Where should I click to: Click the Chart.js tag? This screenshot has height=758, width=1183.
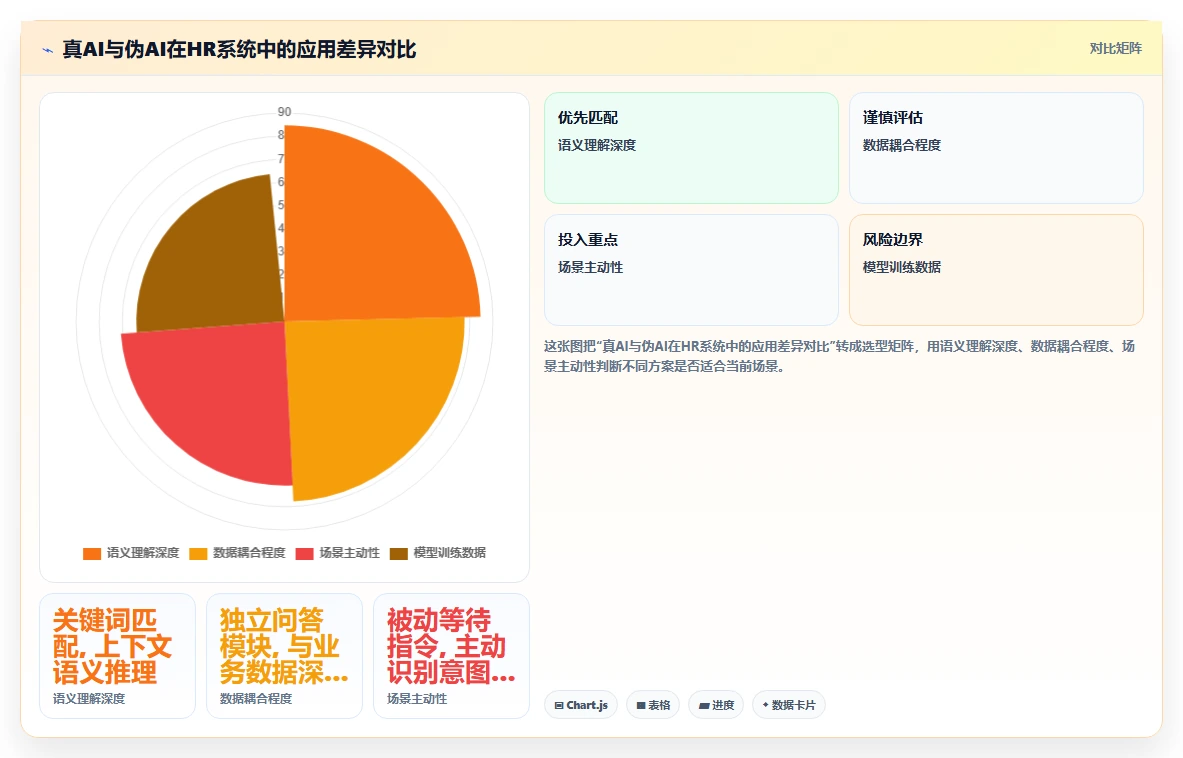click(581, 705)
